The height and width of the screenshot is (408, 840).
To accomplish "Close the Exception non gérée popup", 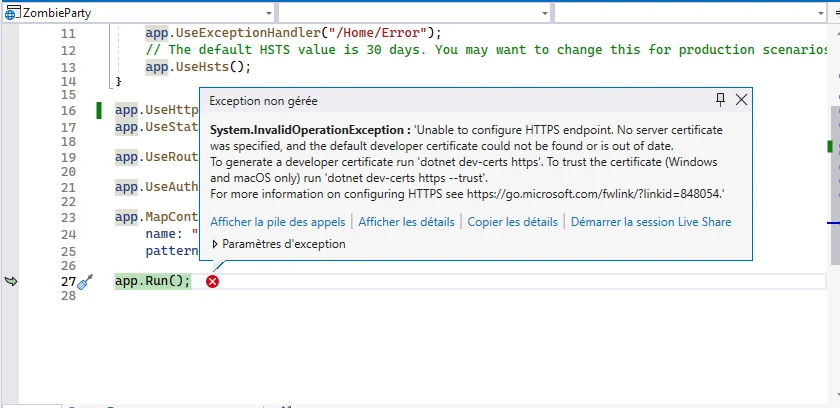I will (x=741, y=100).
